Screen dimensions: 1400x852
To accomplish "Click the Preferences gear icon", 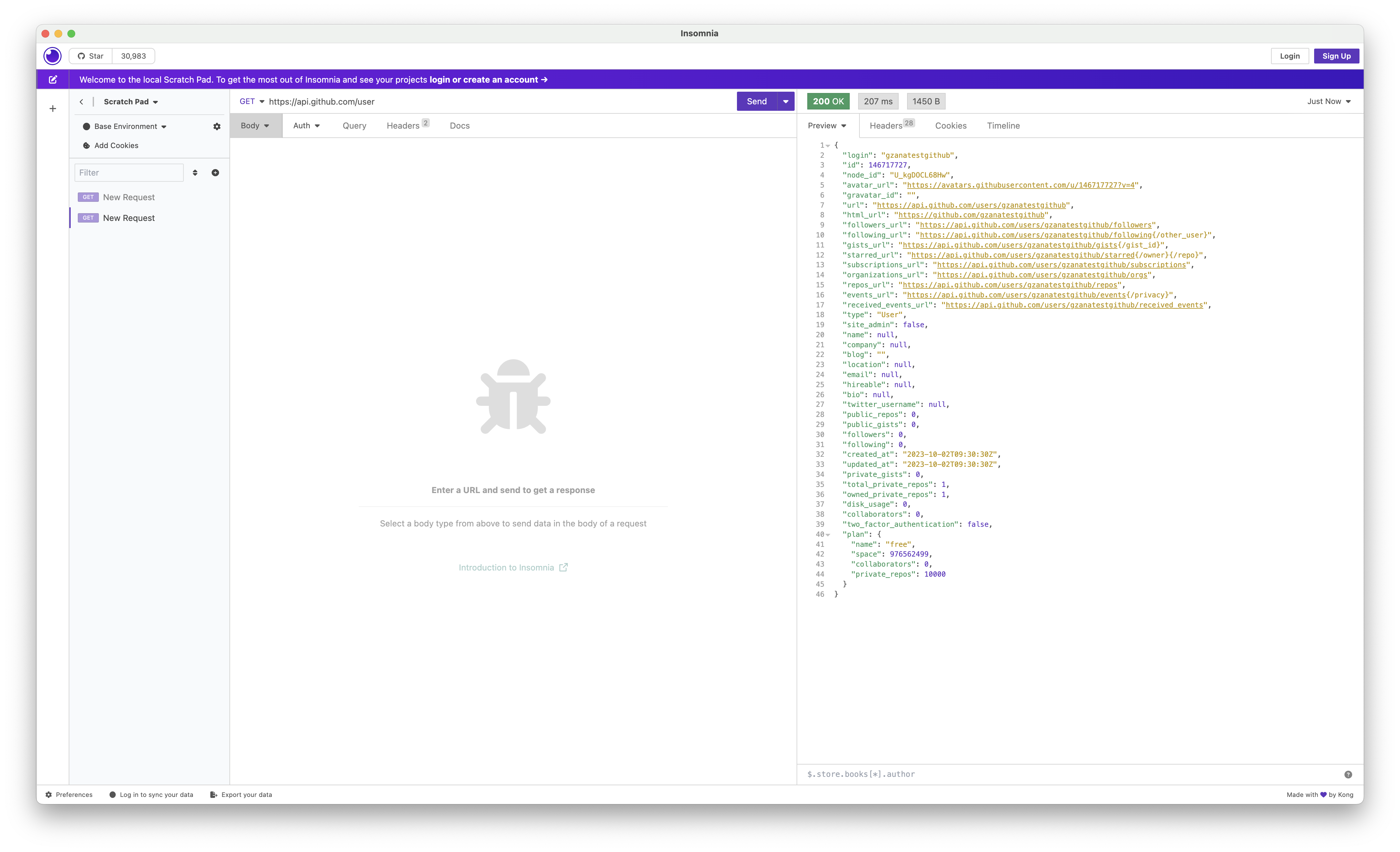I will coord(48,795).
